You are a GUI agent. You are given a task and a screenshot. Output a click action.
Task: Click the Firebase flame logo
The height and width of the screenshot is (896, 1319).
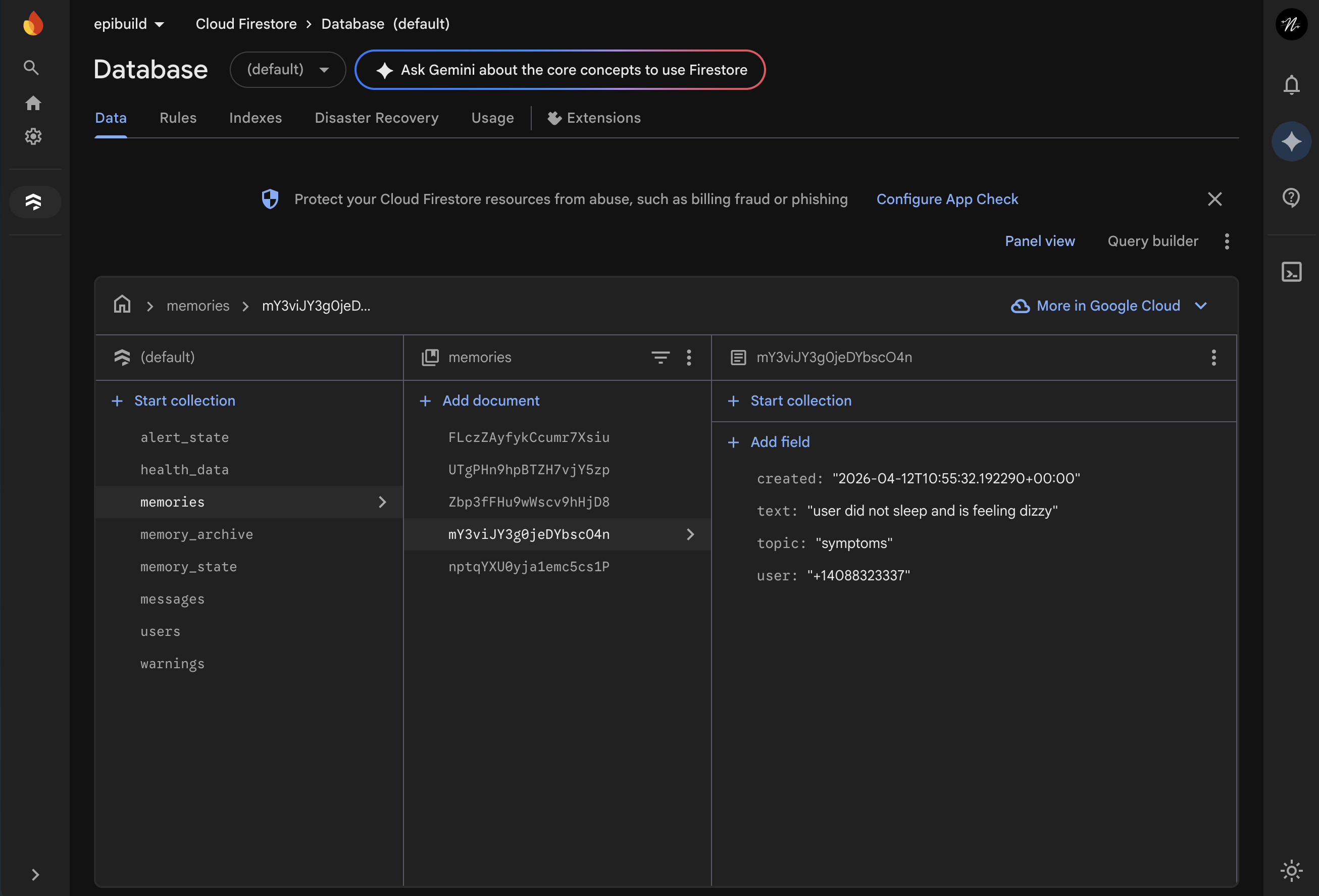point(33,24)
